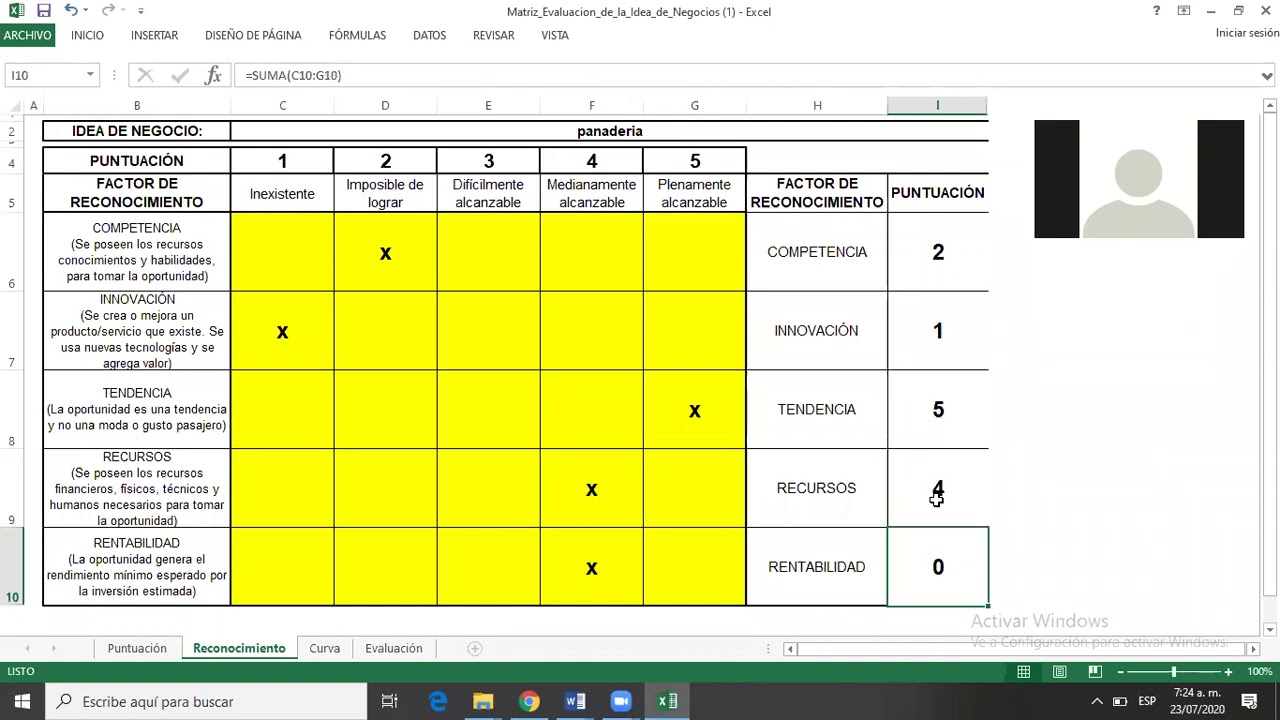Select RENTABILIDAD score cell showing 0
The image size is (1280, 720).
tap(937, 567)
